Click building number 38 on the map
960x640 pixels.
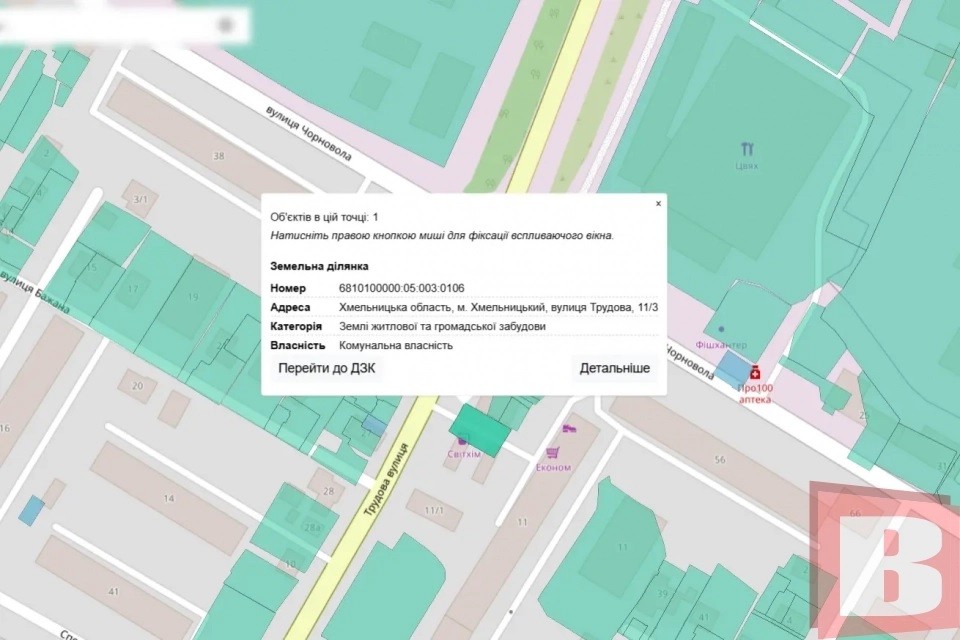218,157
